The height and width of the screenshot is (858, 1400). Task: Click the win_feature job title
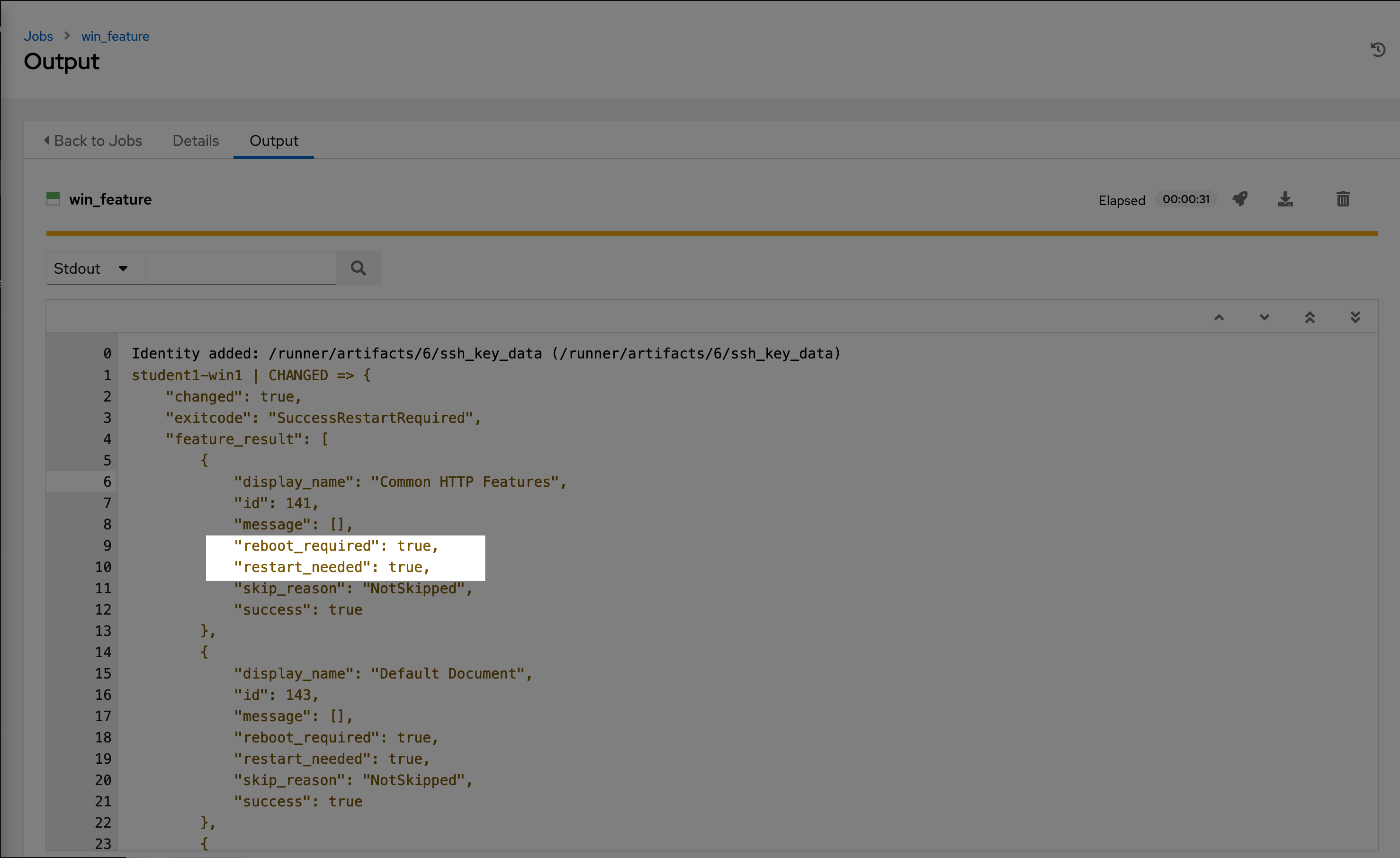coord(110,199)
